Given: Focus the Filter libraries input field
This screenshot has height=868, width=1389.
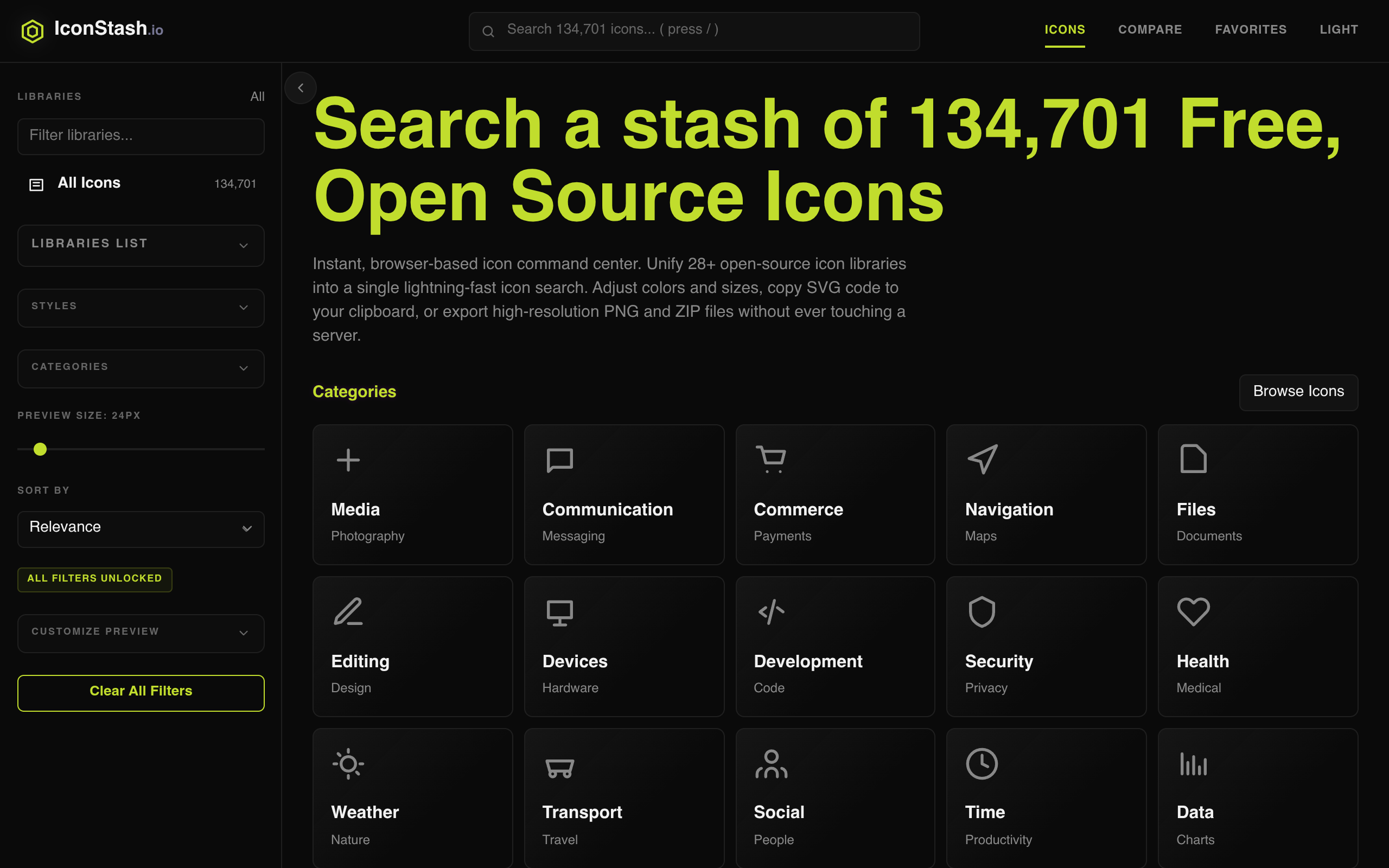Looking at the screenshot, I should click(141, 136).
